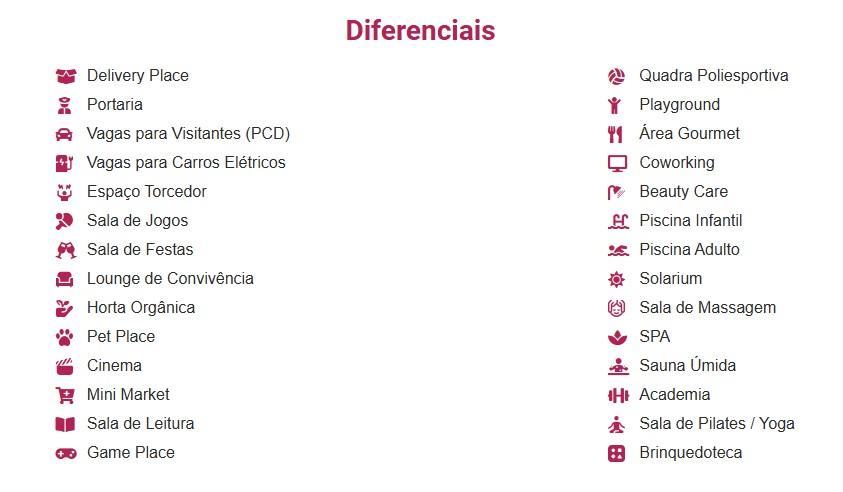Viewport: 843px width, 492px height.
Task: Click the dumbbell Academia icon
Action: [x=618, y=396]
